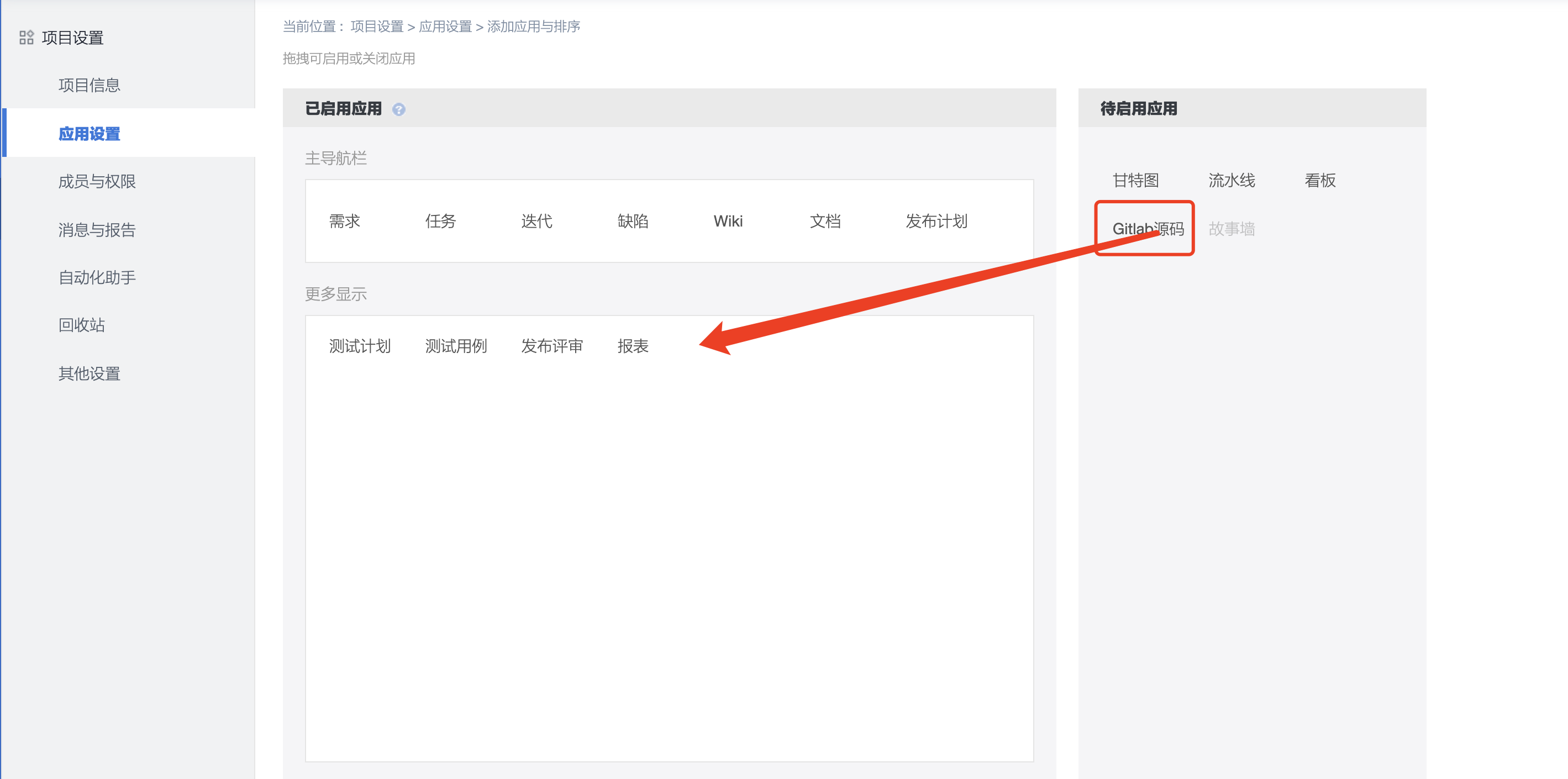Open 消息与报告 settings
The image size is (1568, 779).
coord(96,229)
